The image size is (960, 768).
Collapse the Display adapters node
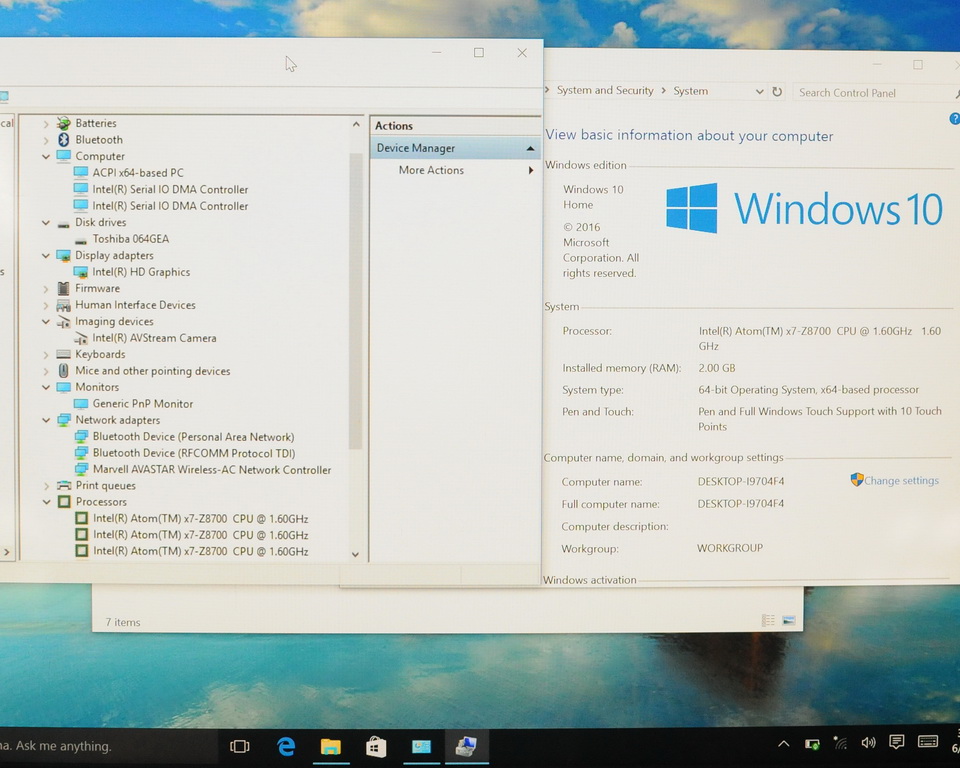coord(46,255)
